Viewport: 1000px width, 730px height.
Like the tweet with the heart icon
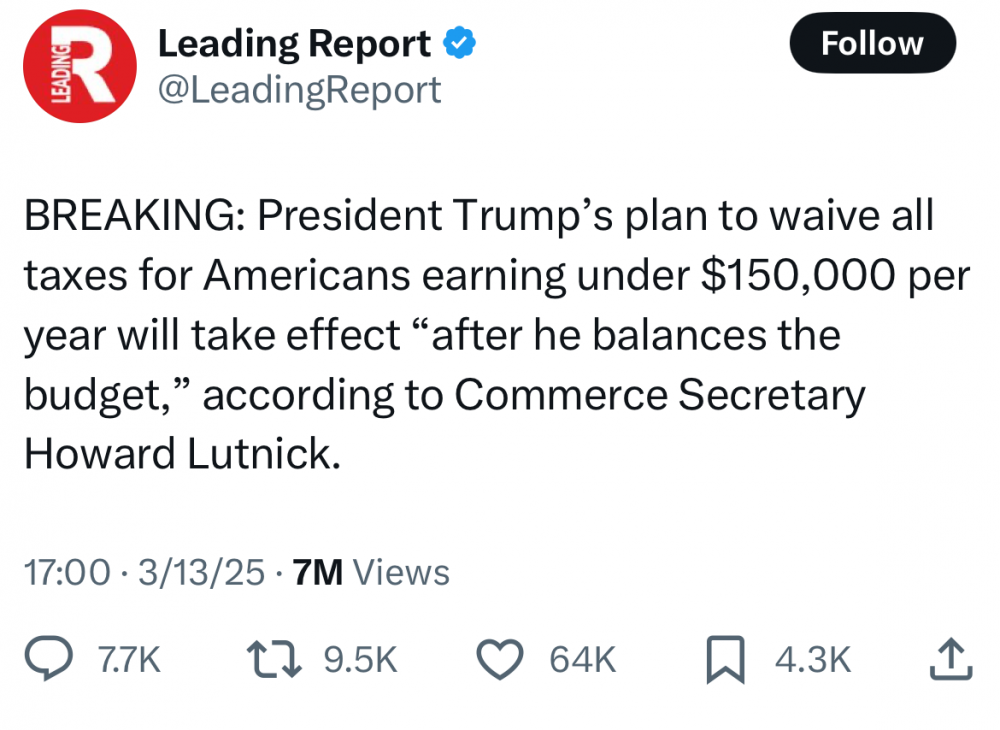(x=501, y=659)
